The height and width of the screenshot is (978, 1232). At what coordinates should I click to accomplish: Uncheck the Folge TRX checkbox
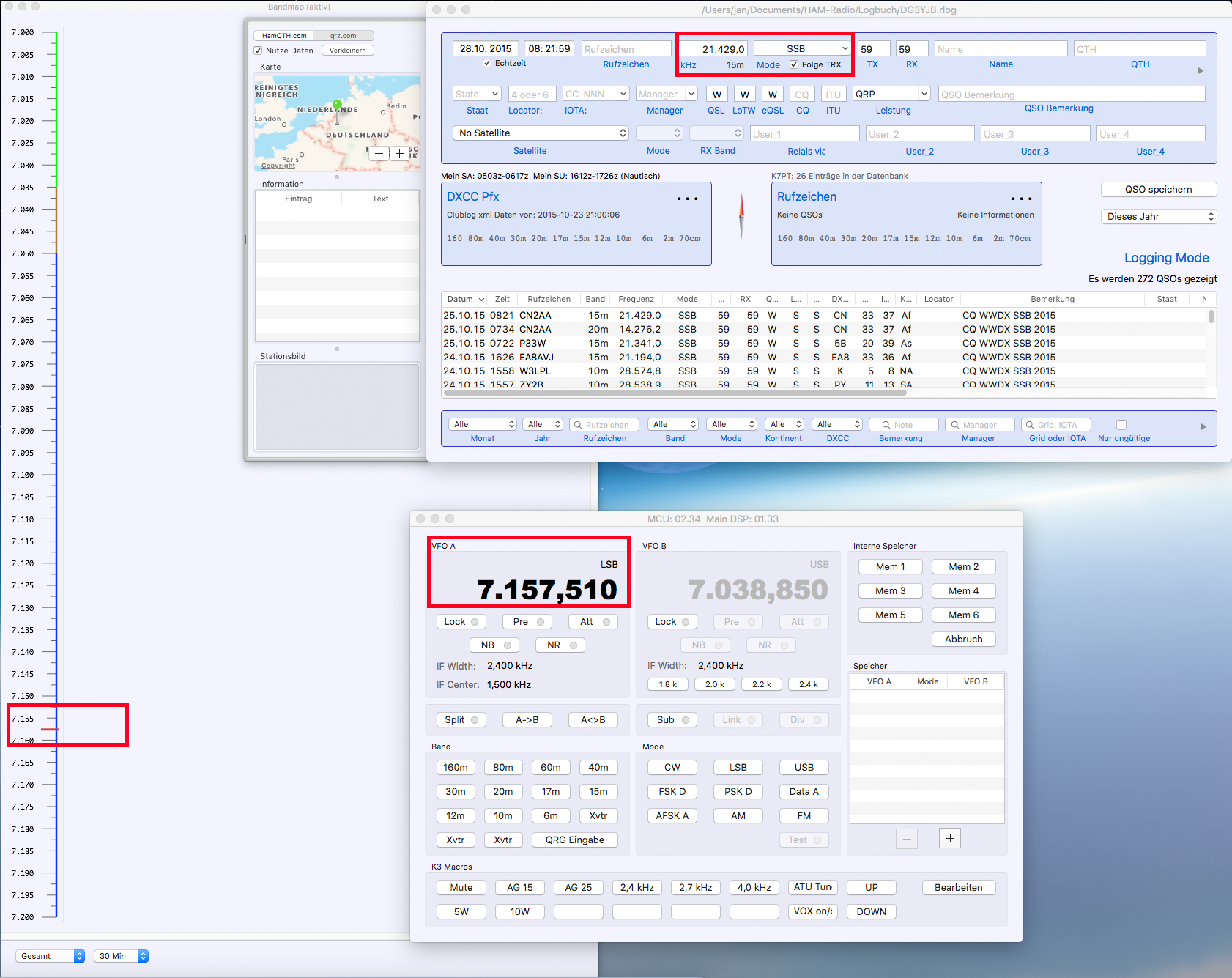pyautogui.click(x=794, y=64)
